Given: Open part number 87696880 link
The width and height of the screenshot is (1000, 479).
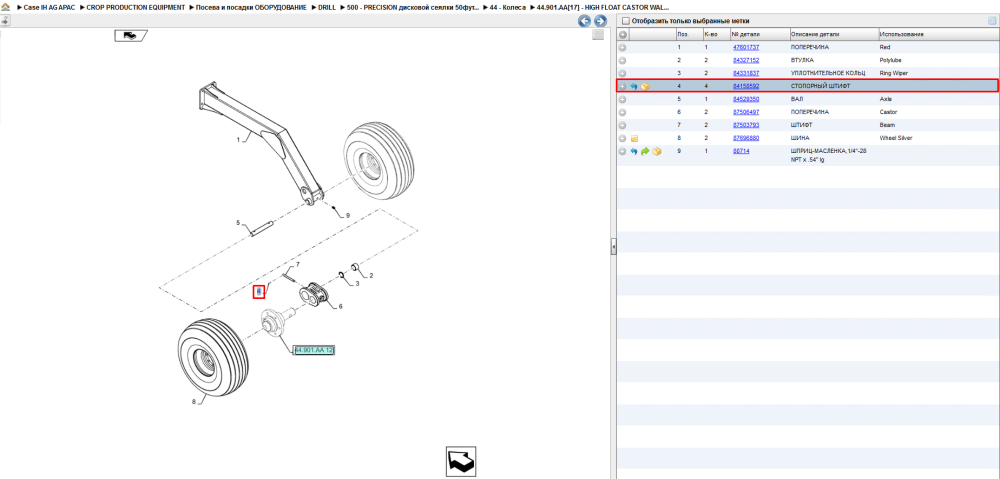Looking at the screenshot, I should pos(746,138).
